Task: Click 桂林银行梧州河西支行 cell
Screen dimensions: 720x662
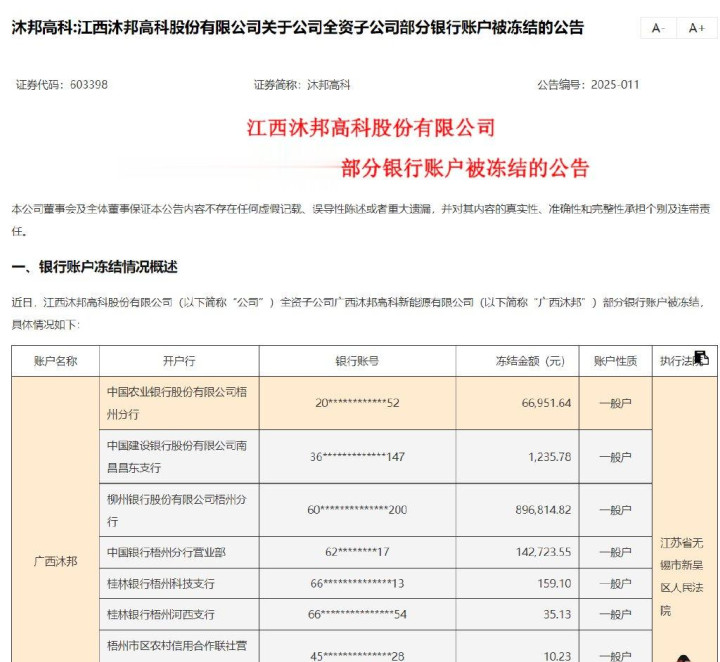Action: point(179,614)
